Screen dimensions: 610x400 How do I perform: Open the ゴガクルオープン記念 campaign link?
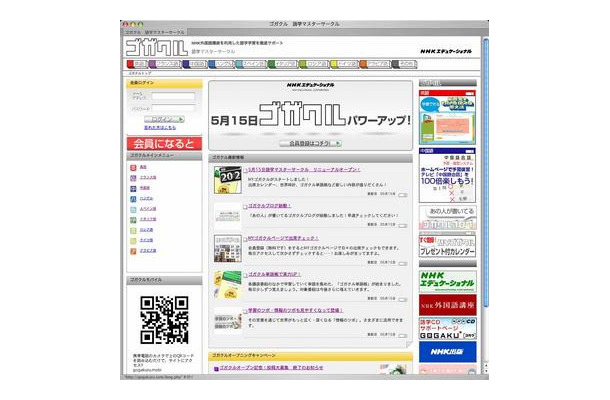point(271,368)
